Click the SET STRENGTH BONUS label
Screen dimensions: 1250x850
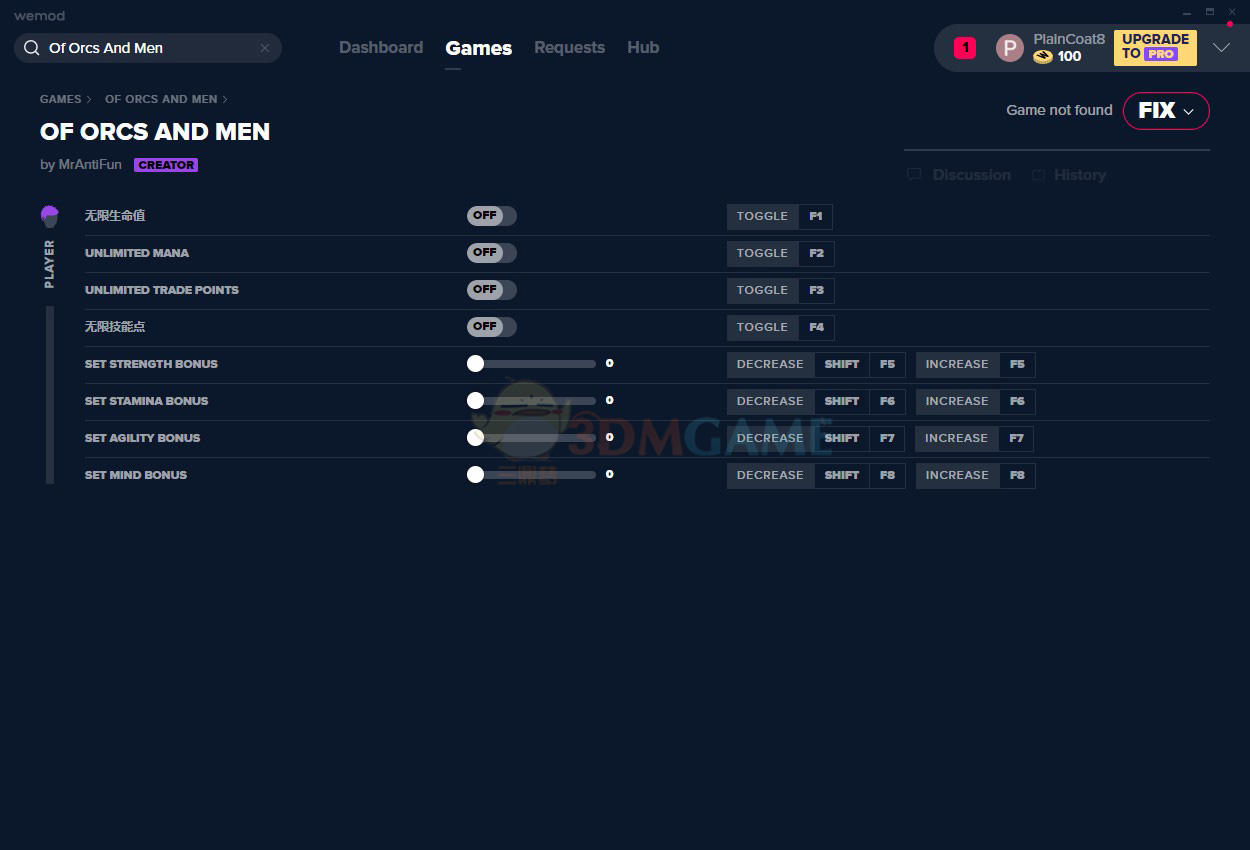tap(151, 364)
